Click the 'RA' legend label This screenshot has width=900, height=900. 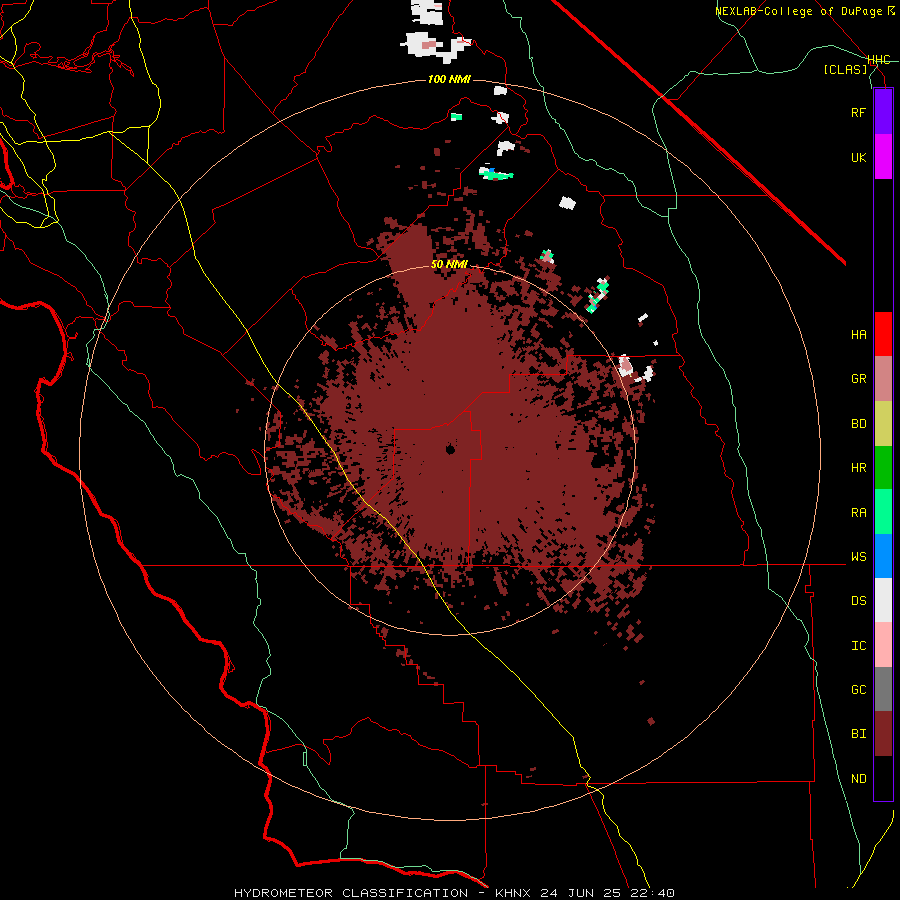pyautogui.click(x=859, y=513)
